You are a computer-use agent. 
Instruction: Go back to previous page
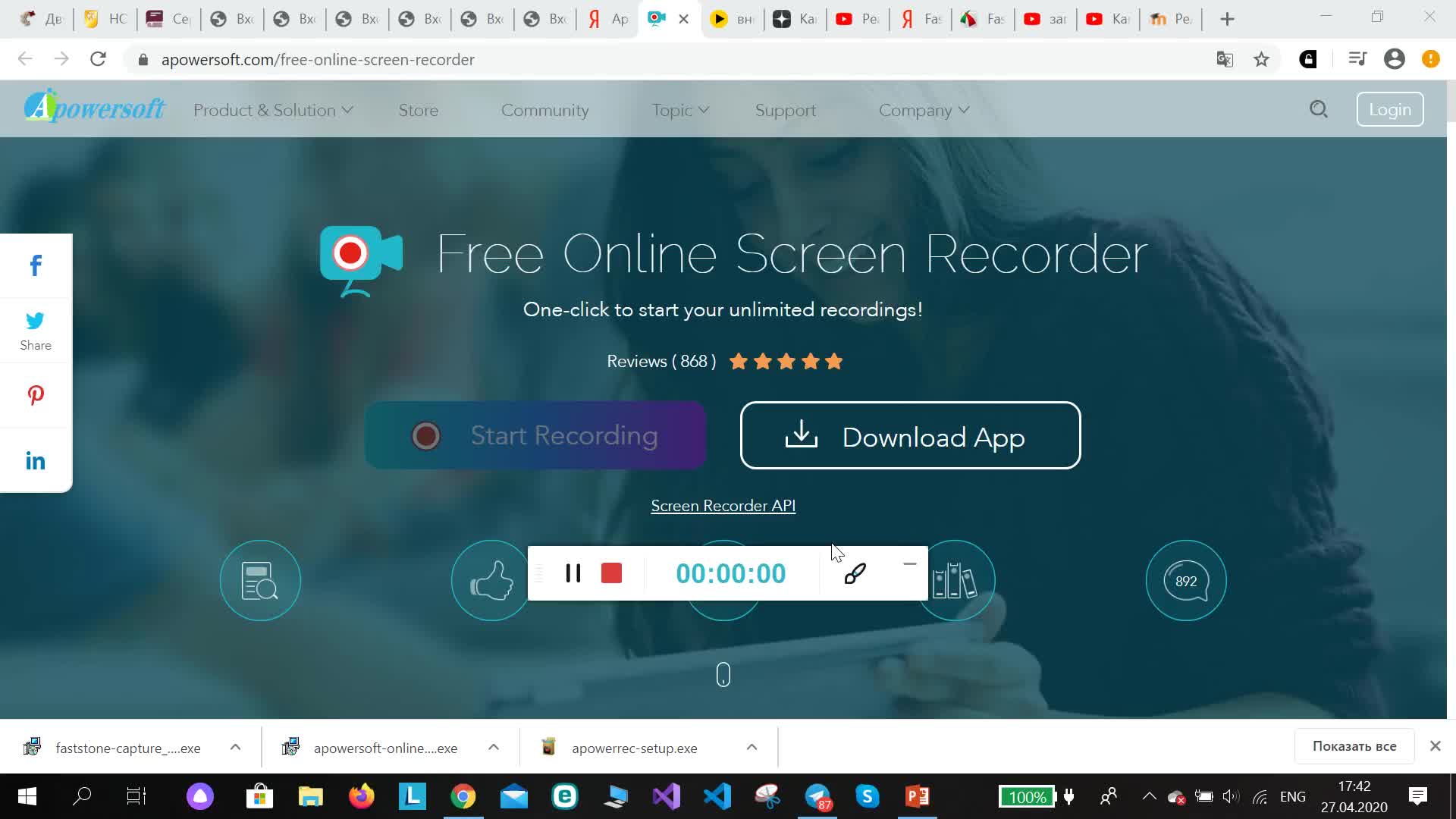click(25, 59)
